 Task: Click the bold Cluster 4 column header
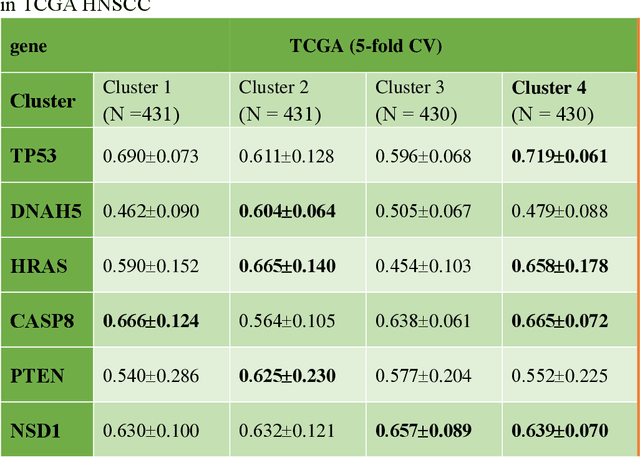(552, 100)
